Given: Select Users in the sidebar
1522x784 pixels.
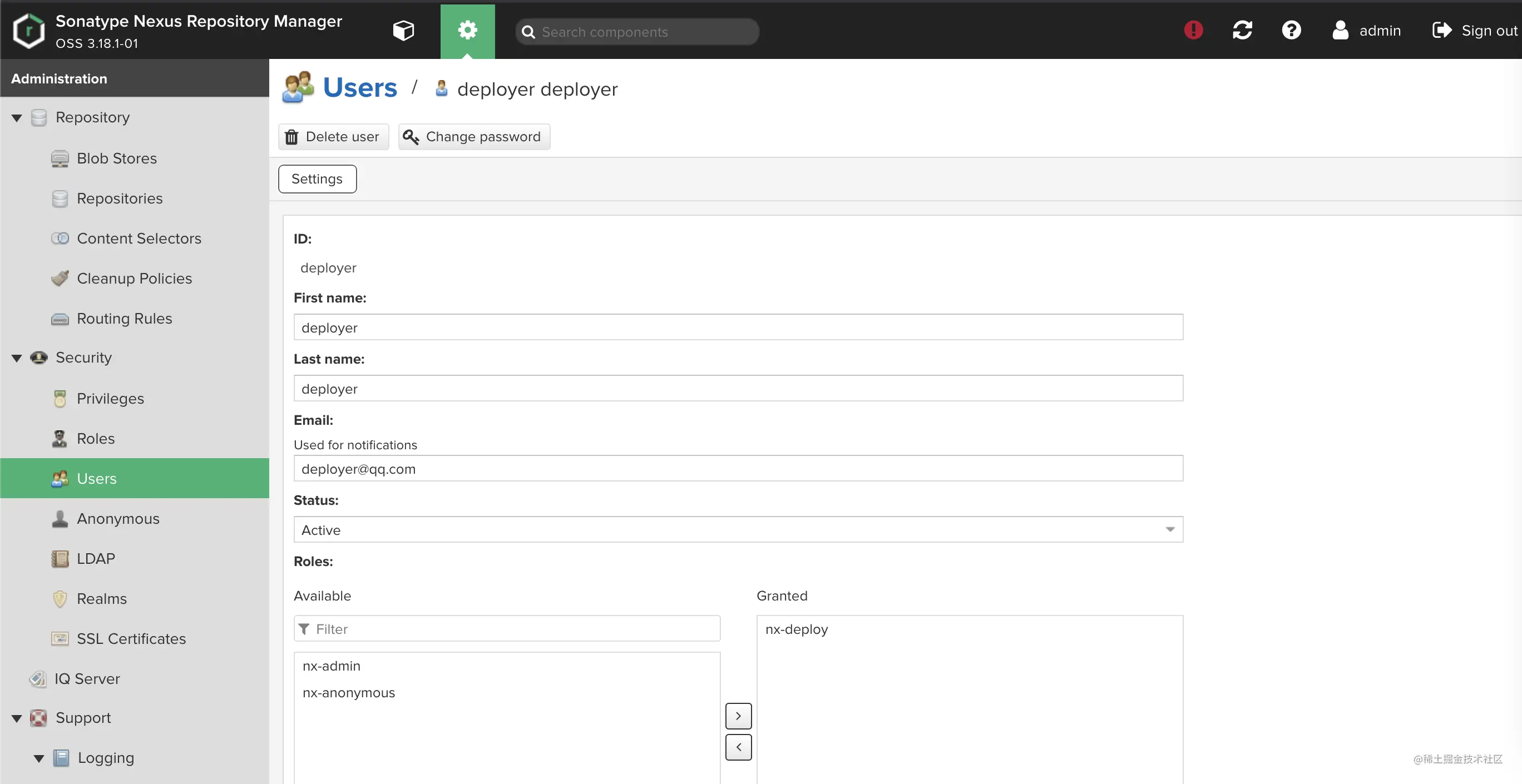Looking at the screenshot, I should coord(135,478).
